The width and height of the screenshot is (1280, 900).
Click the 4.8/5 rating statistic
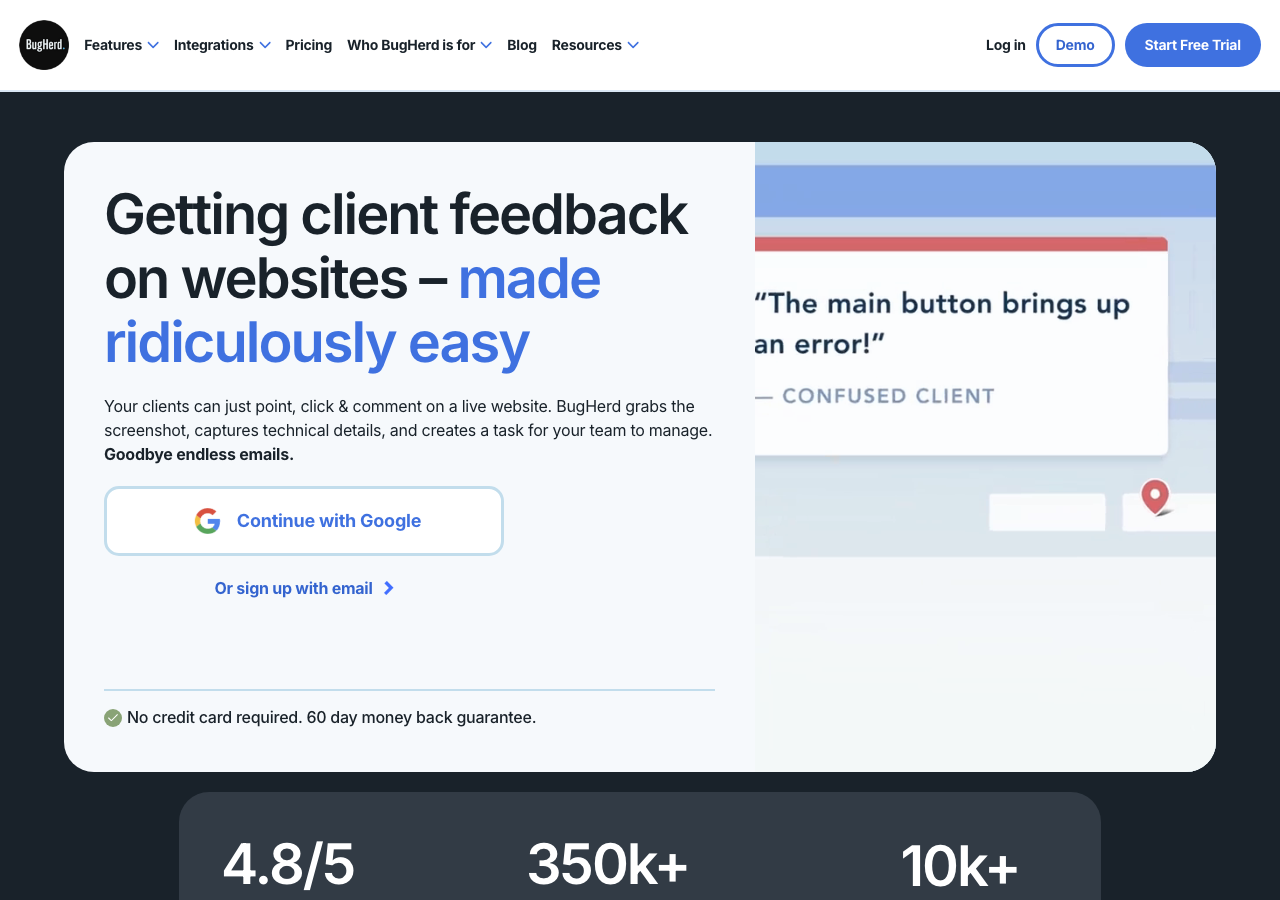pyautogui.click(x=289, y=864)
